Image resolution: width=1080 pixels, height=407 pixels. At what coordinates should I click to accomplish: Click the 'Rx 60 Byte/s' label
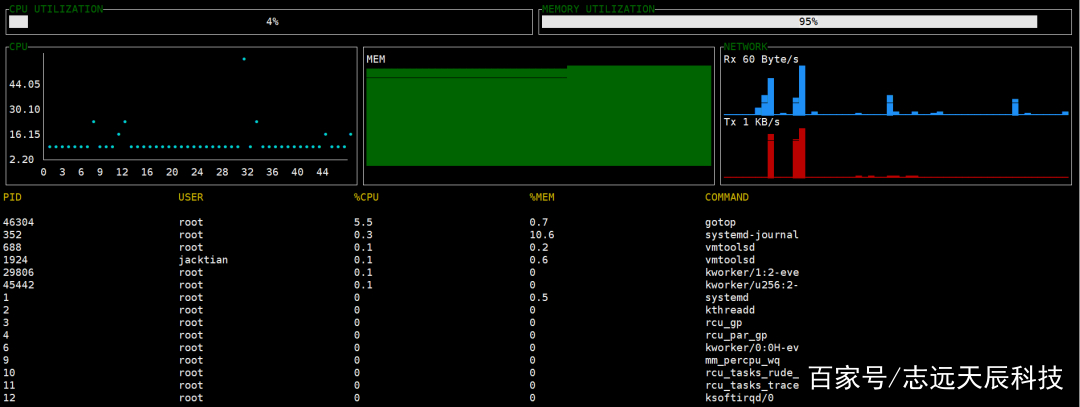pos(761,59)
